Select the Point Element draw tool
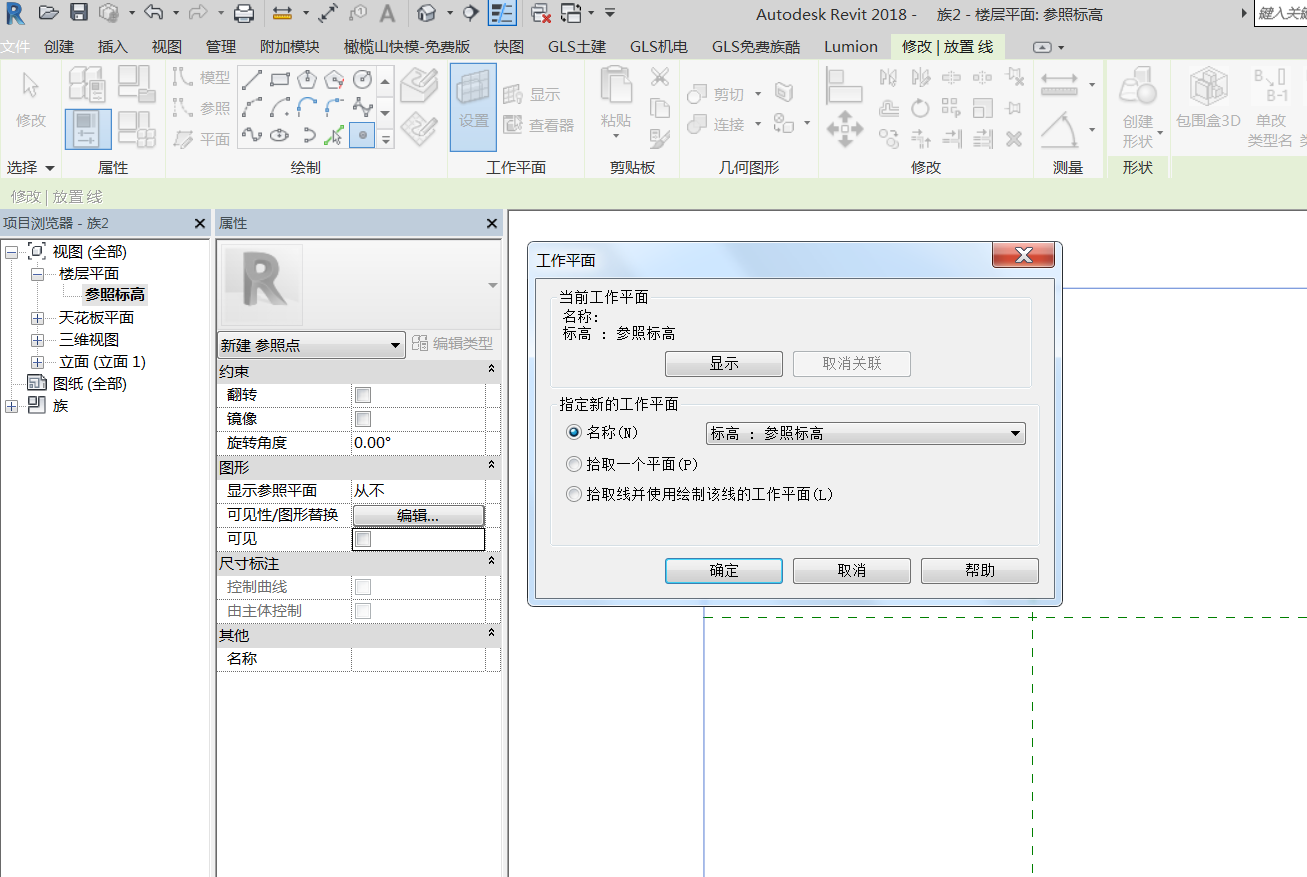The image size is (1307, 877). [x=362, y=134]
